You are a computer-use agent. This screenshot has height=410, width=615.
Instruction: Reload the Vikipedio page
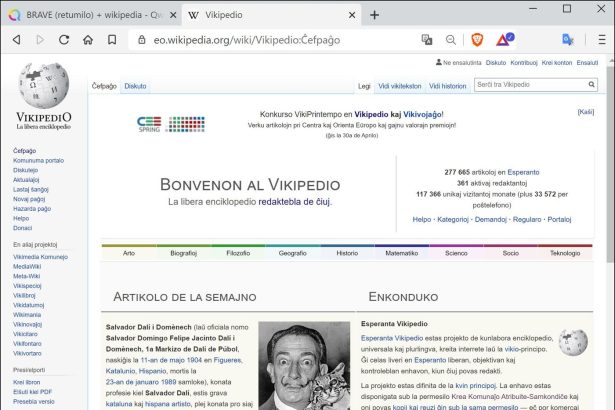point(64,40)
